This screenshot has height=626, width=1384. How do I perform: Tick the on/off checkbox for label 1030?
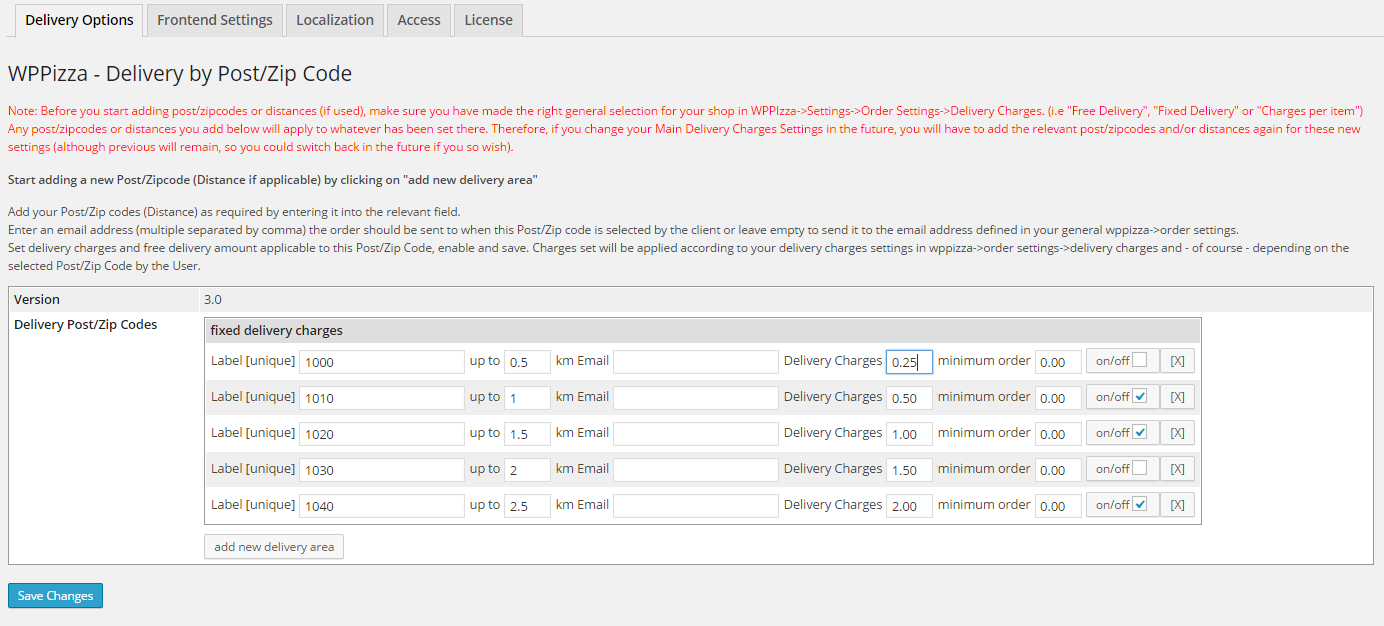(x=1140, y=468)
